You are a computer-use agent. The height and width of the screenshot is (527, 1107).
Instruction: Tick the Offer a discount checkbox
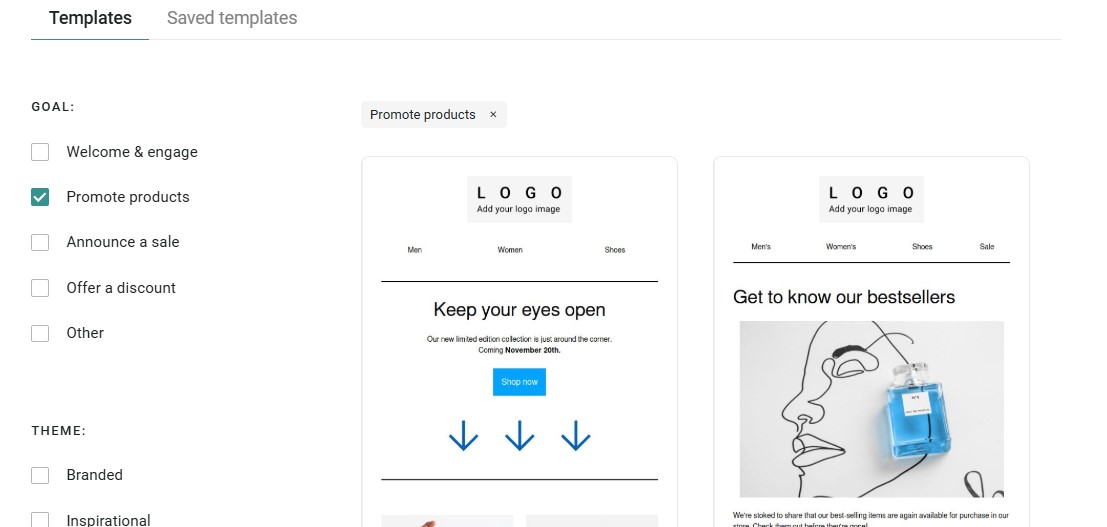[x=40, y=288]
